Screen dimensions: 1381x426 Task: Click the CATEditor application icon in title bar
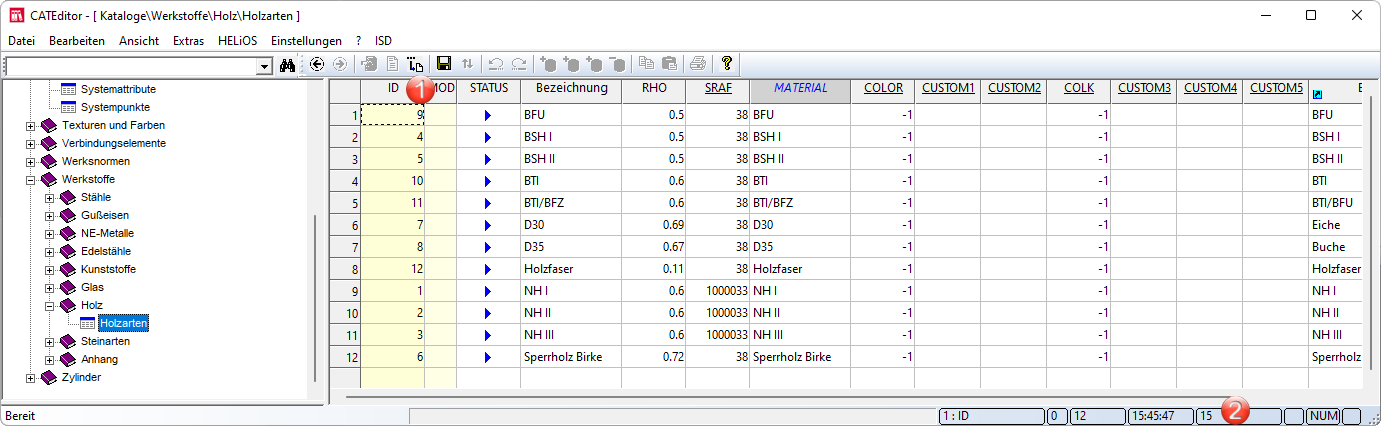16,15
